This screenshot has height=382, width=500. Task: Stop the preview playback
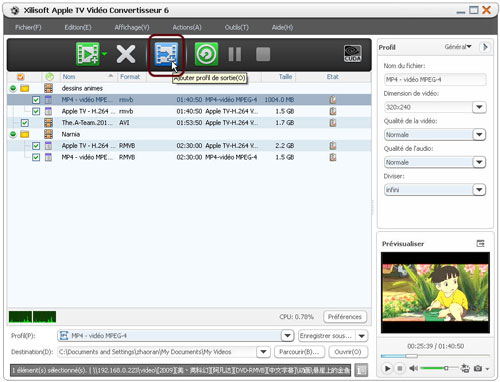[400, 368]
